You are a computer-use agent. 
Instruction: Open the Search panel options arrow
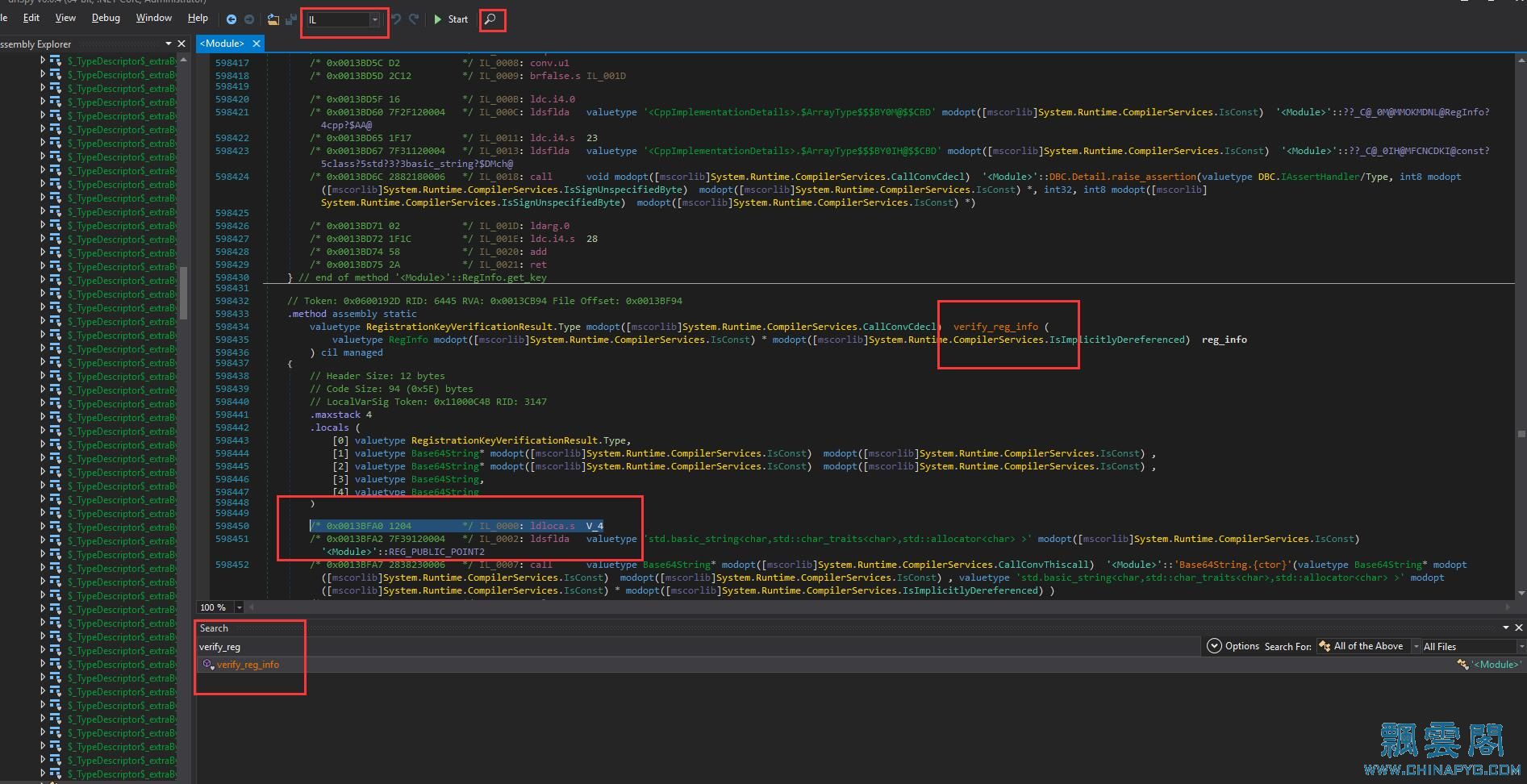pyautogui.click(x=1505, y=628)
